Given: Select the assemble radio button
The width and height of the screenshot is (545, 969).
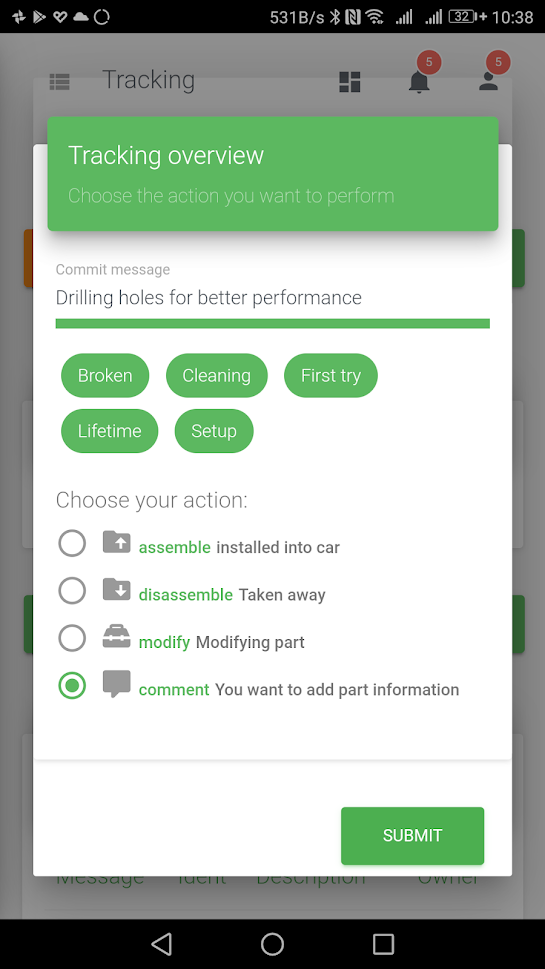Looking at the screenshot, I should point(72,544).
